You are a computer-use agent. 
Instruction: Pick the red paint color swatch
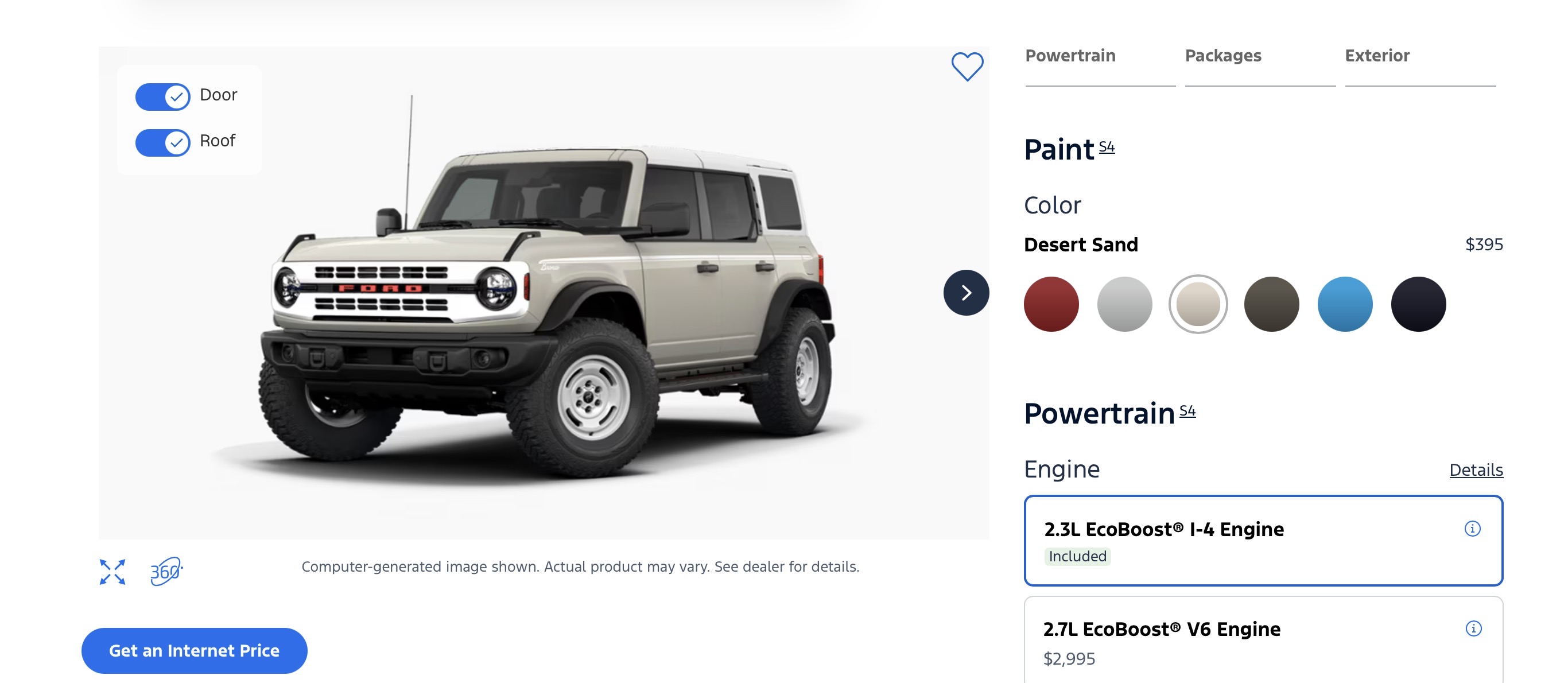(x=1051, y=304)
